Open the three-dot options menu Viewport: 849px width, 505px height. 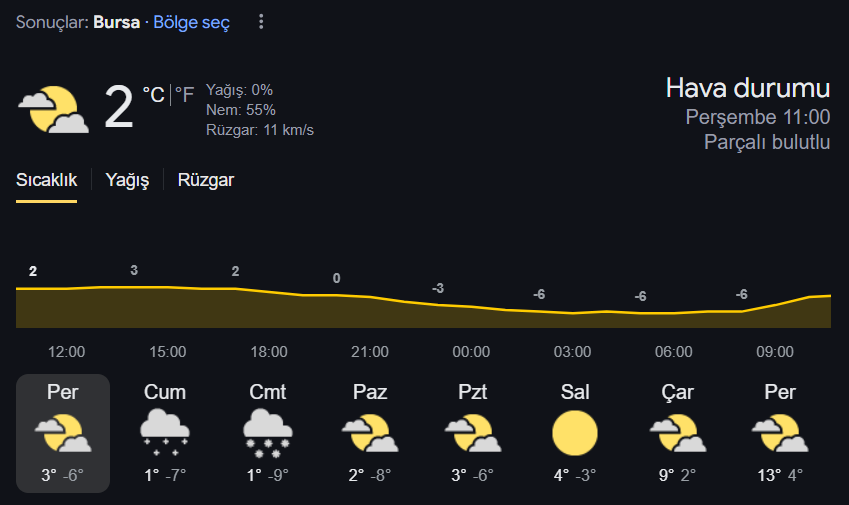click(261, 22)
